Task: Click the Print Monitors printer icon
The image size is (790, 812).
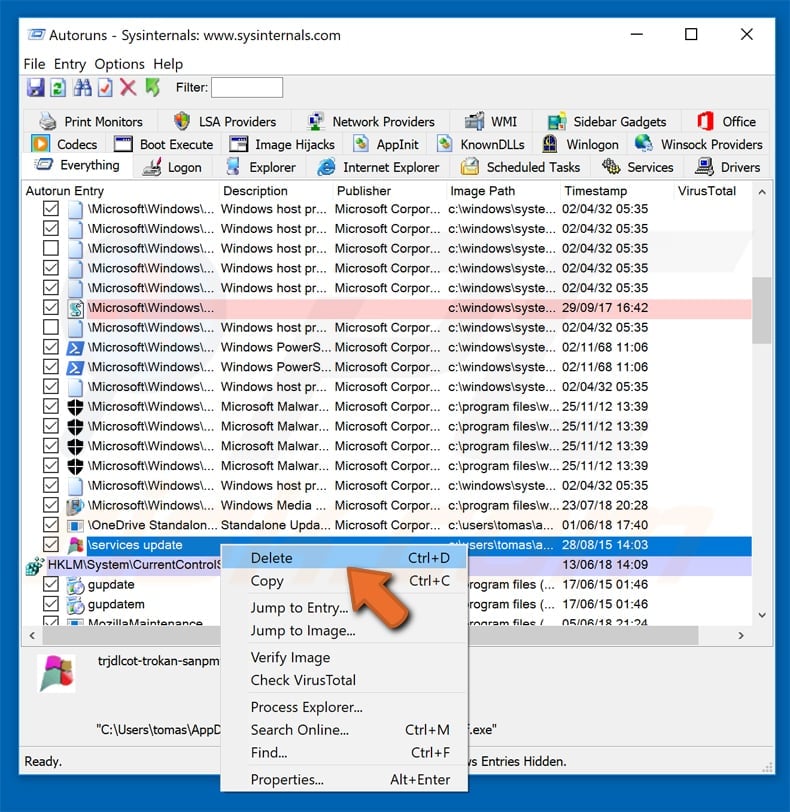Action: pos(48,122)
